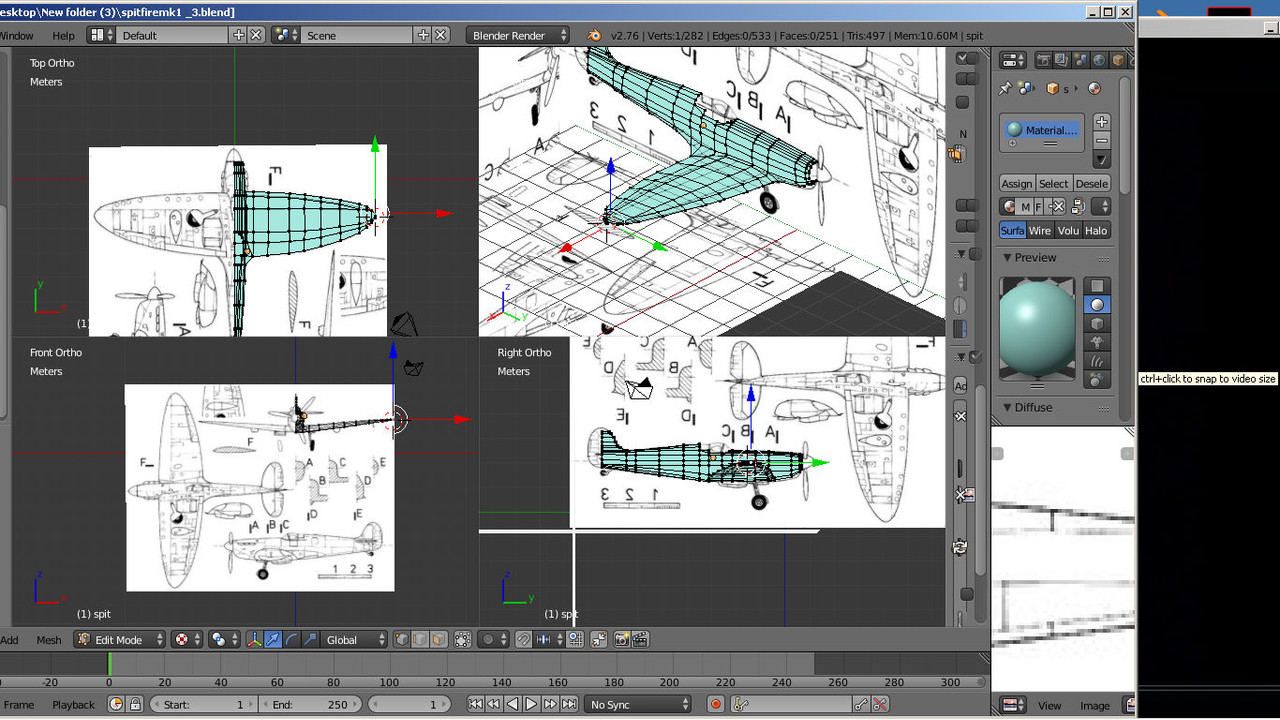Viewport: 1280px width, 720px height.
Task: Choose the scale manipulator icon
Action: pos(310,640)
